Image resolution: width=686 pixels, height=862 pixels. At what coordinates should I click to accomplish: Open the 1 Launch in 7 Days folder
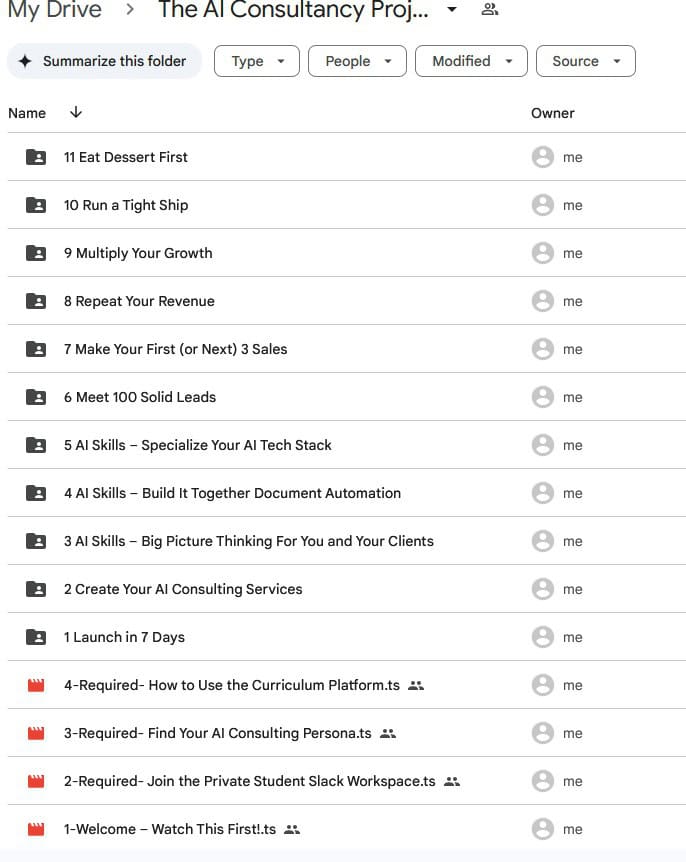(x=124, y=637)
